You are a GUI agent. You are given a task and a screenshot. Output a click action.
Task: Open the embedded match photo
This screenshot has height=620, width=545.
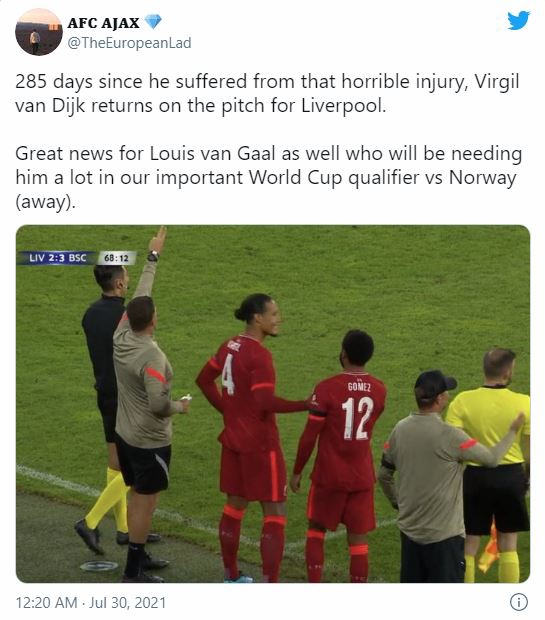tap(273, 404)
